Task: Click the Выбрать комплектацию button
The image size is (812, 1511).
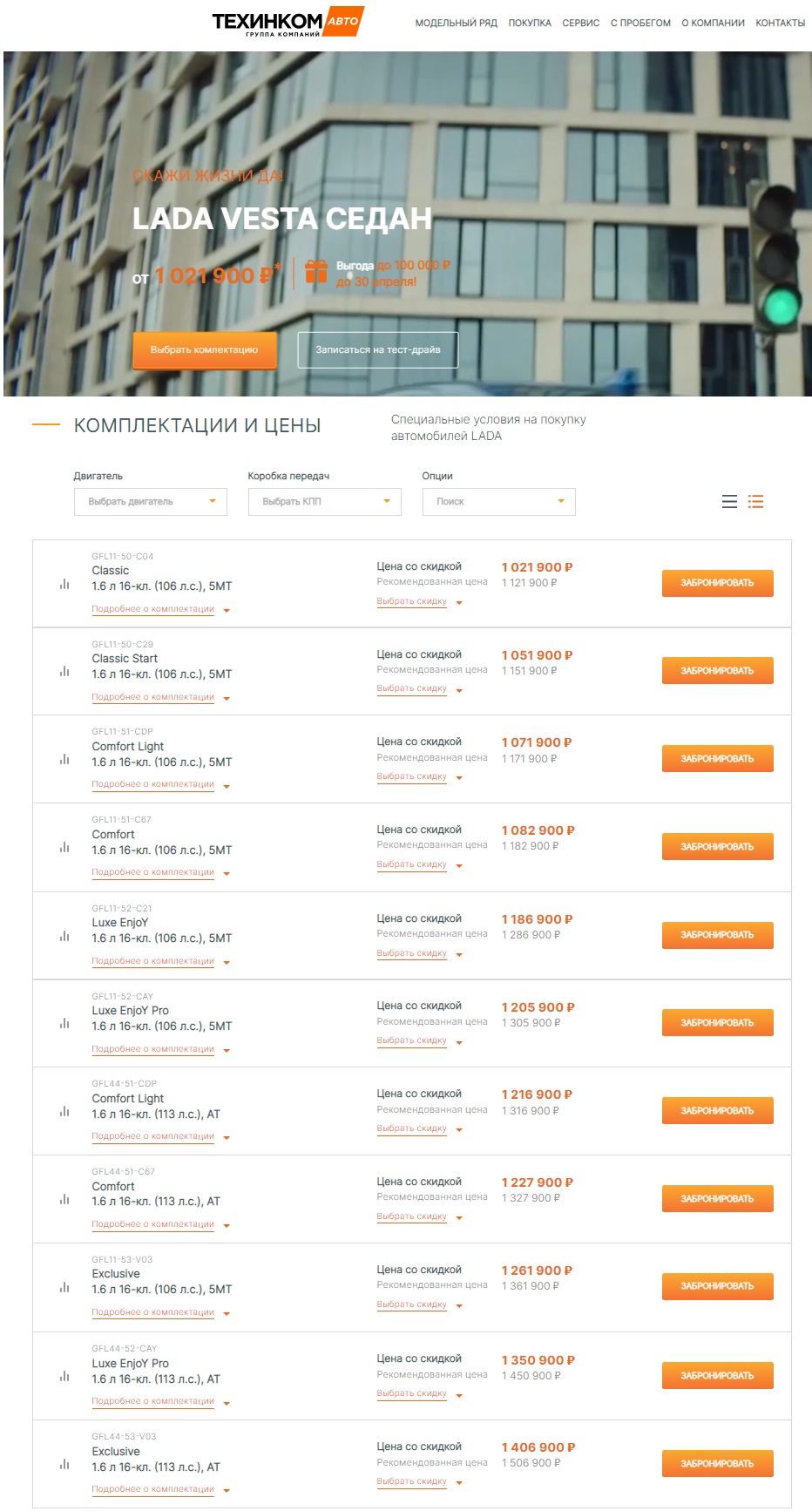Action: pos(205,349)
